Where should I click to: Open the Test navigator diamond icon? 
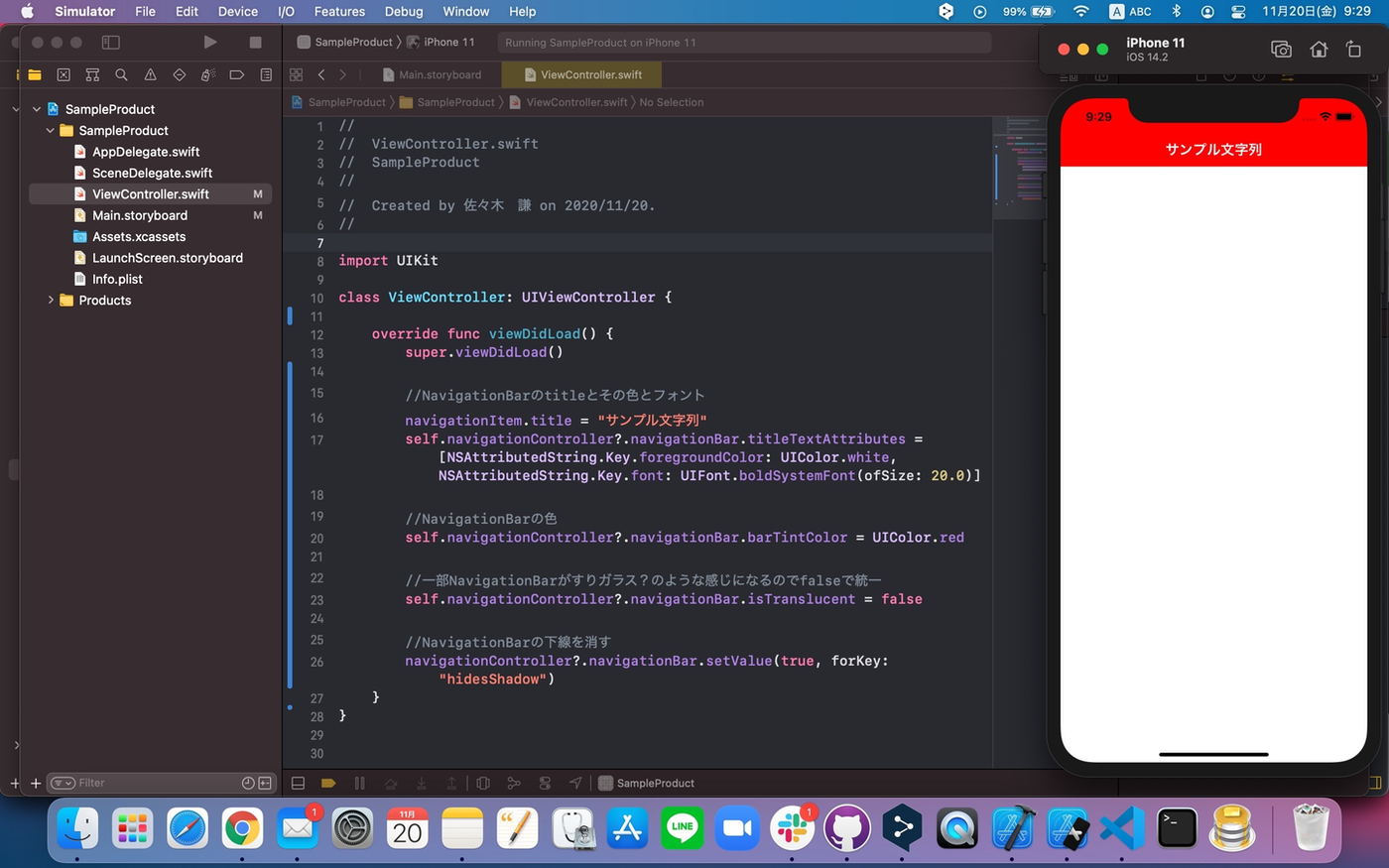179,74
